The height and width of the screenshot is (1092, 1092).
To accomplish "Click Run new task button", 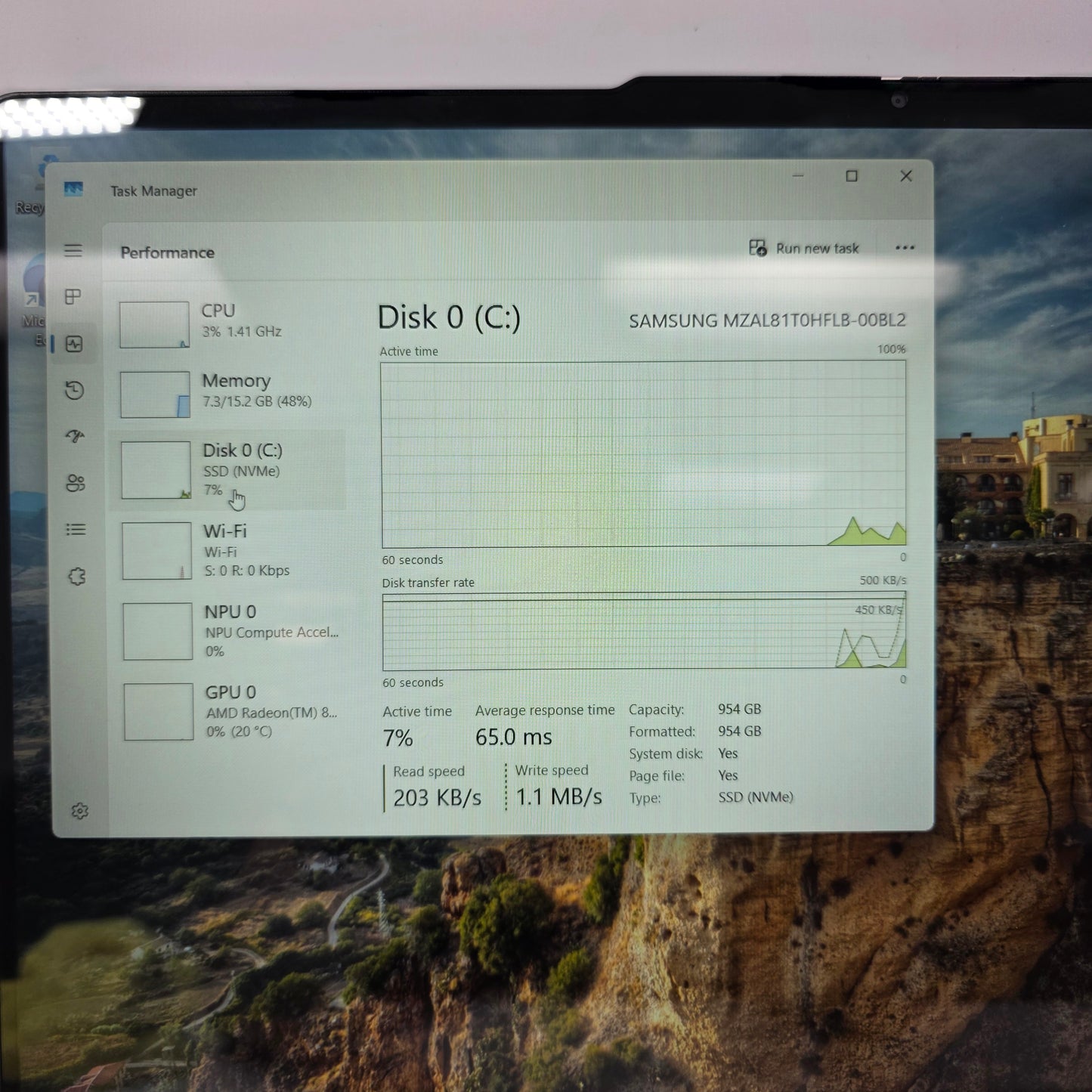I will [x=804, y=248].
